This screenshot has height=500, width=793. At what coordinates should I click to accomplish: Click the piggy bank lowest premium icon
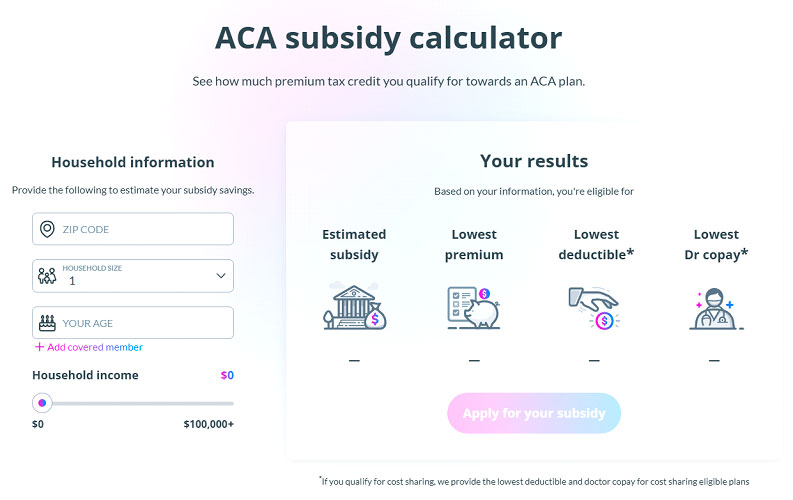(474, 307)
